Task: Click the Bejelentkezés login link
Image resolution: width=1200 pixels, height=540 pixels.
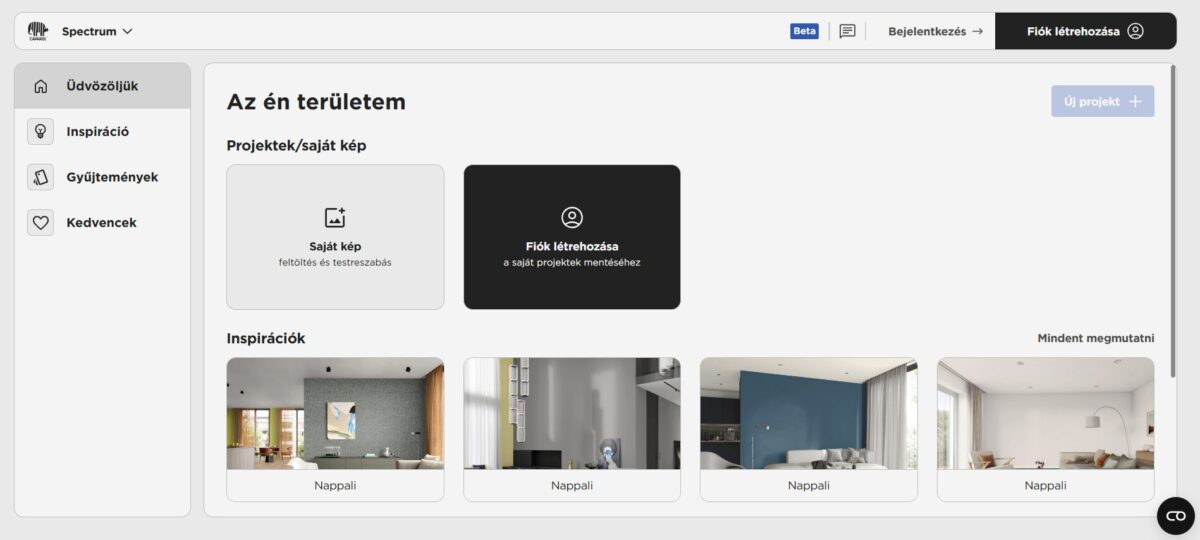Action: pos(935,31)
